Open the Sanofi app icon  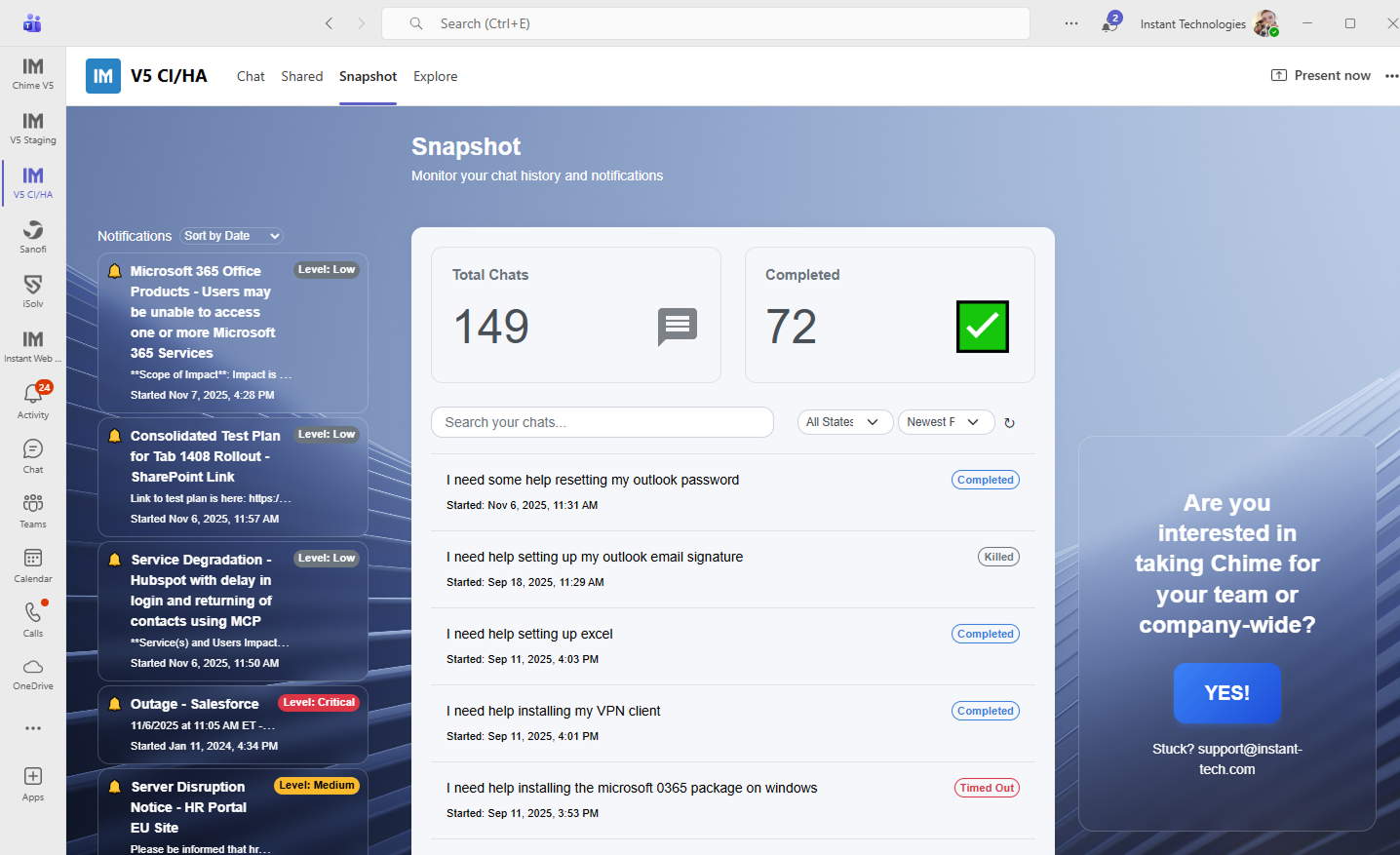pos(33,237)
